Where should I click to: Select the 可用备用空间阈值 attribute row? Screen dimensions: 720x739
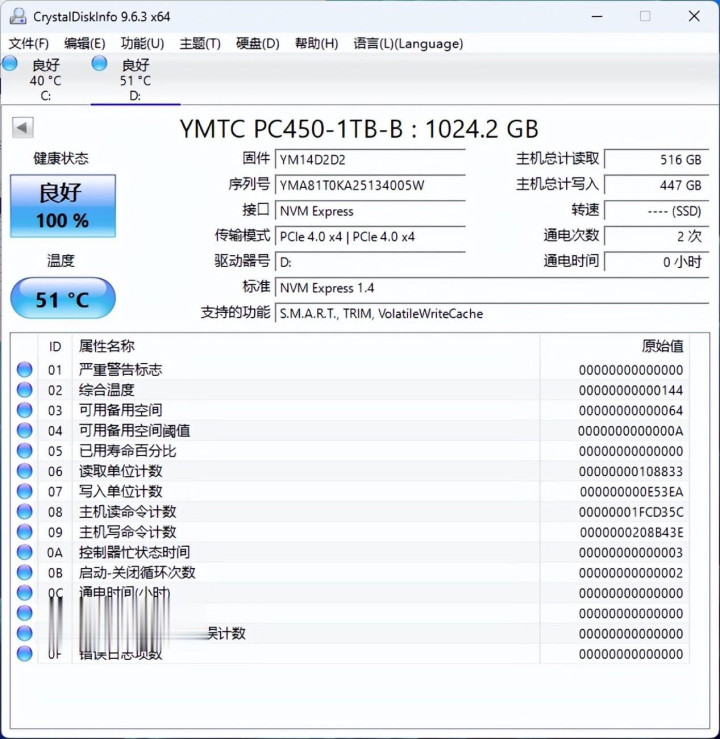tap(350, 430)
